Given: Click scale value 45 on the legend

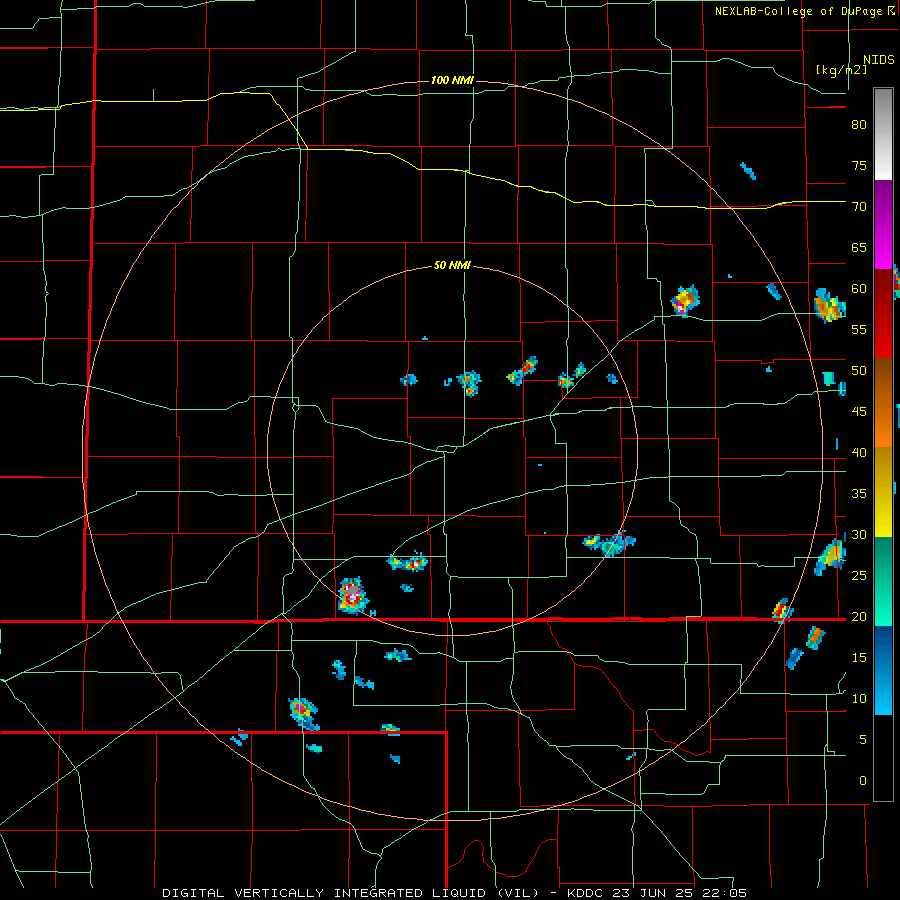Looking at the screenshot, I should point(859,412).
